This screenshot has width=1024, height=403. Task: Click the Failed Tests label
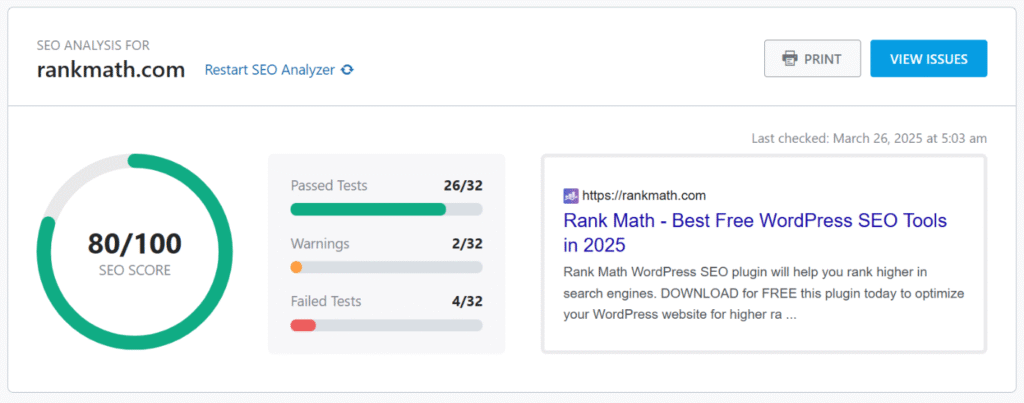pyautogui.click(x=326, y=301)
